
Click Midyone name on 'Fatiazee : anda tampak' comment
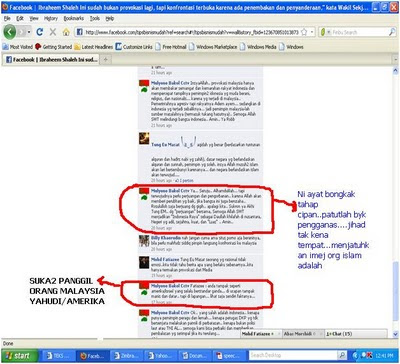(170, 286)
